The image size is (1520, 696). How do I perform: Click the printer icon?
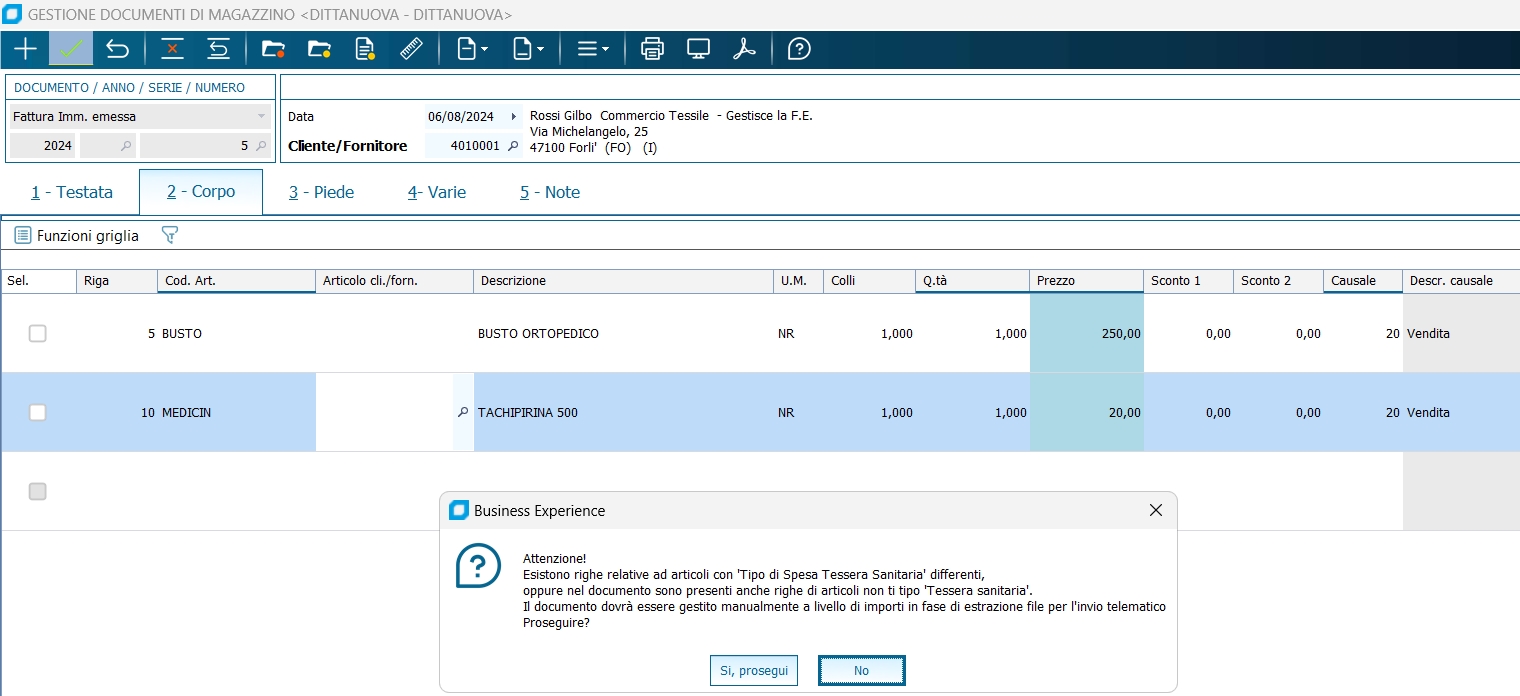652,49
